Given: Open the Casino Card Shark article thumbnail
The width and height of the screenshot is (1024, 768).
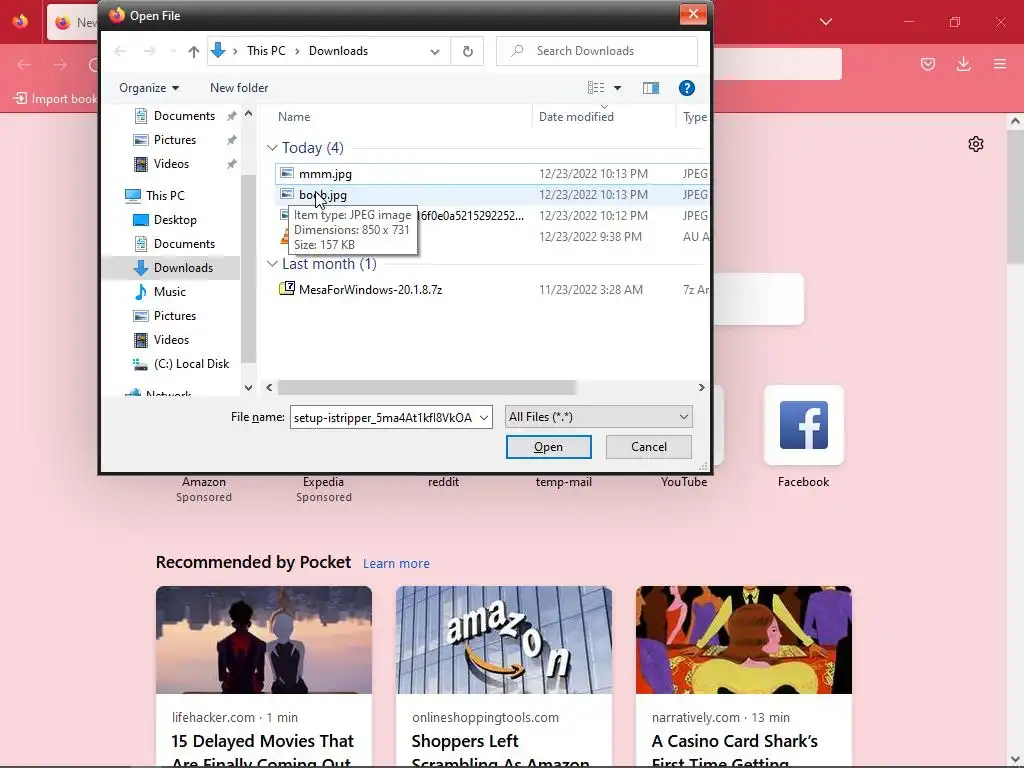Looking at the screenshot, I should 744,640.
